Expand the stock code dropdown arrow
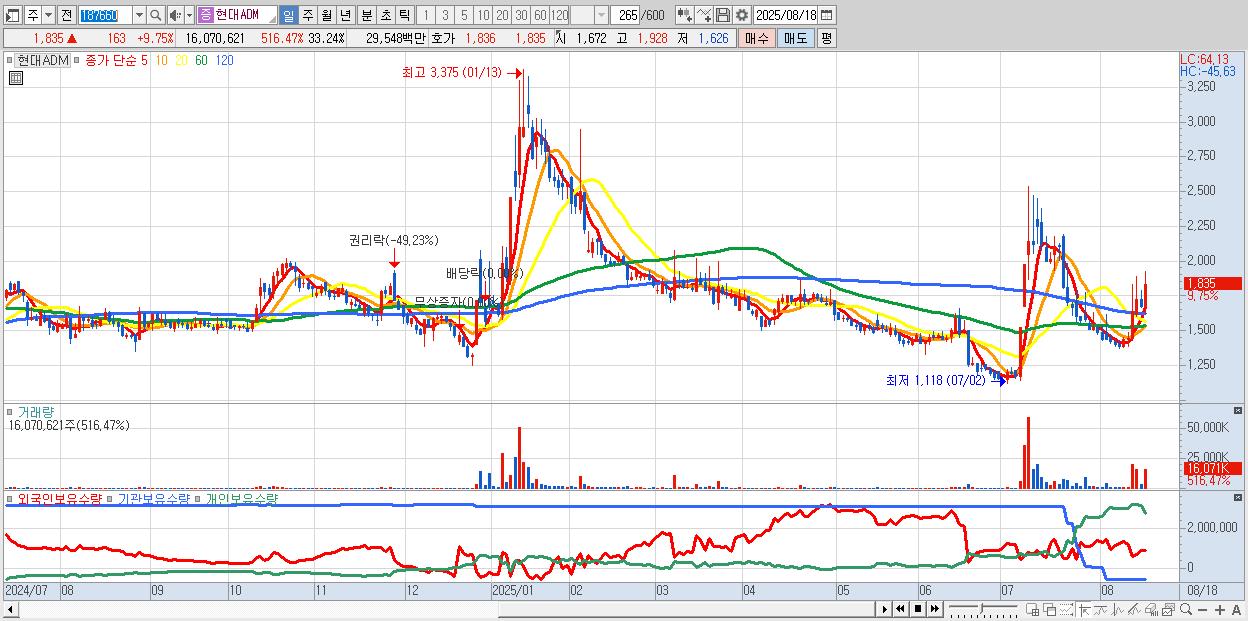1248x621 pixels. coord(139,15)
